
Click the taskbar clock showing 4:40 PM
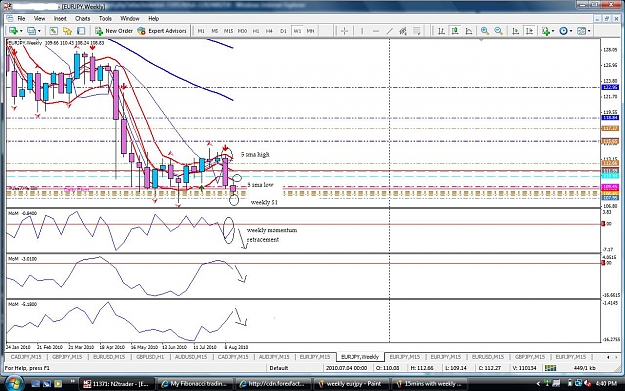[x=606, y=383]
